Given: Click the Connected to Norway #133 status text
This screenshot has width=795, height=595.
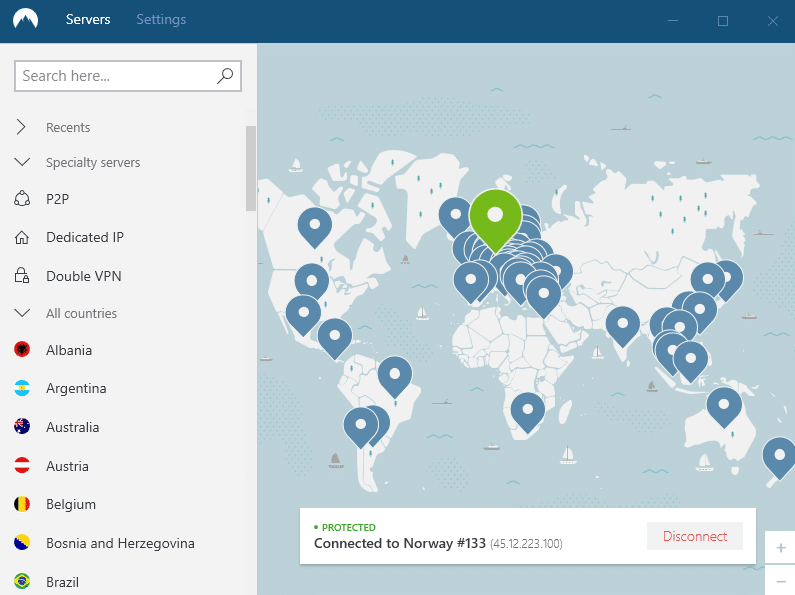Looking at the screenshot, I should pyautogui.click(x=400, y=543).
